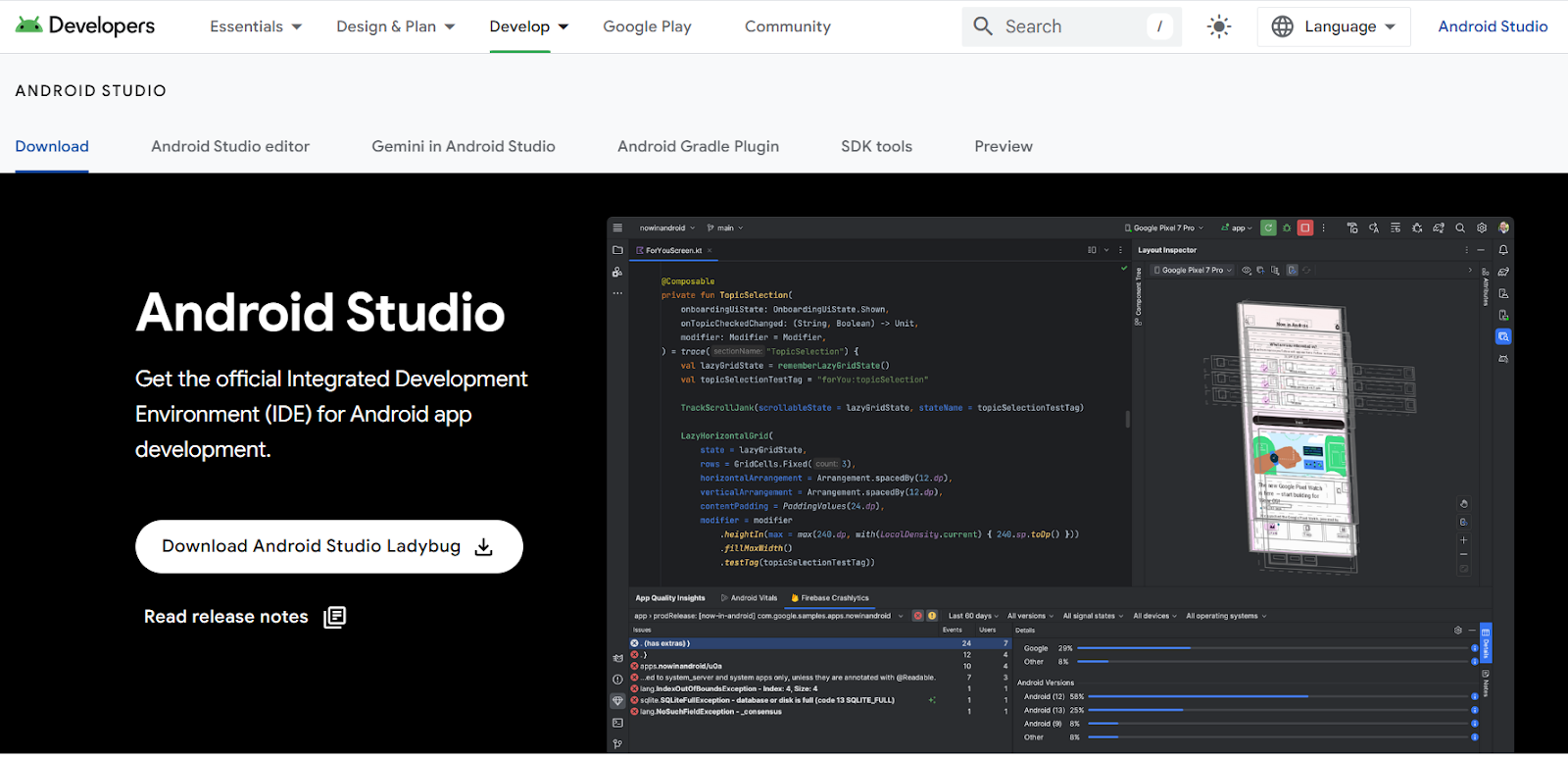Screen dimensions: 1568x760
Task: Open the Language selector dropdown
Action: tap(1334, 26)
